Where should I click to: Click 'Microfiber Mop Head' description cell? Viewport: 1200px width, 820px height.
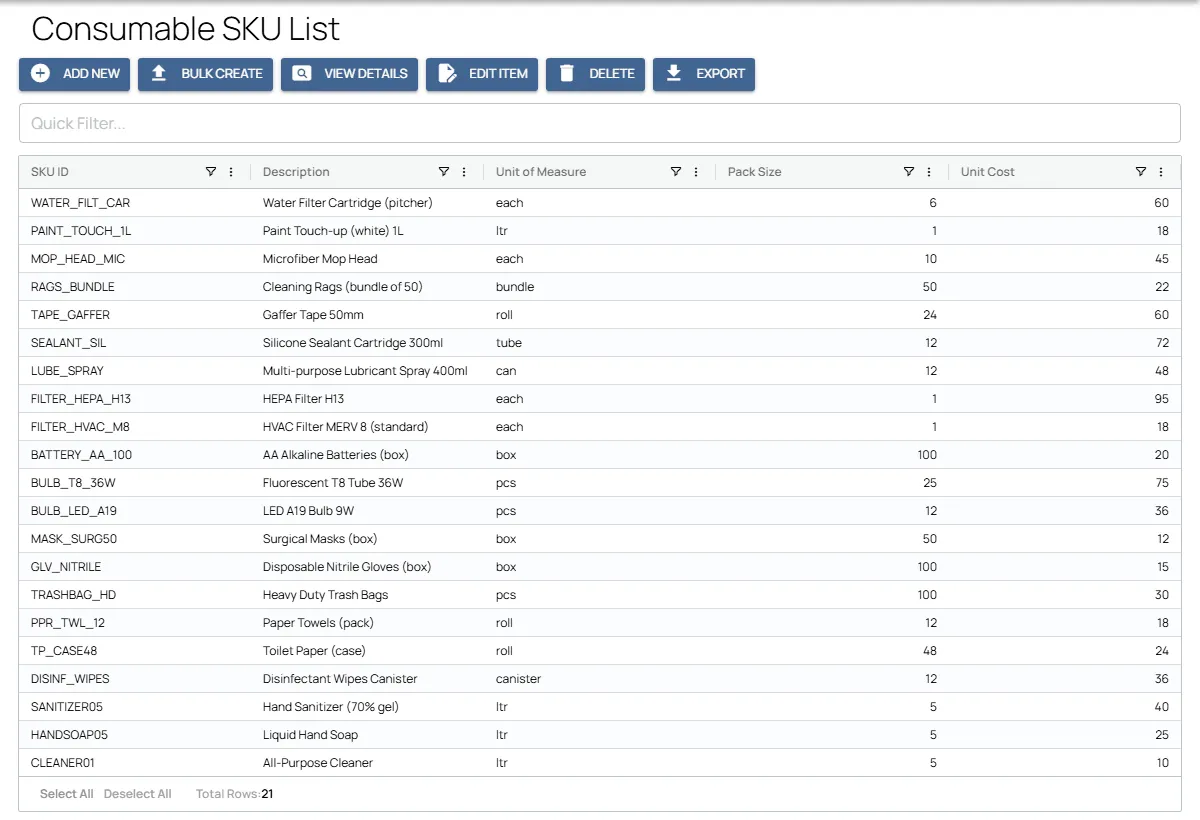click(x=367, y=259)
